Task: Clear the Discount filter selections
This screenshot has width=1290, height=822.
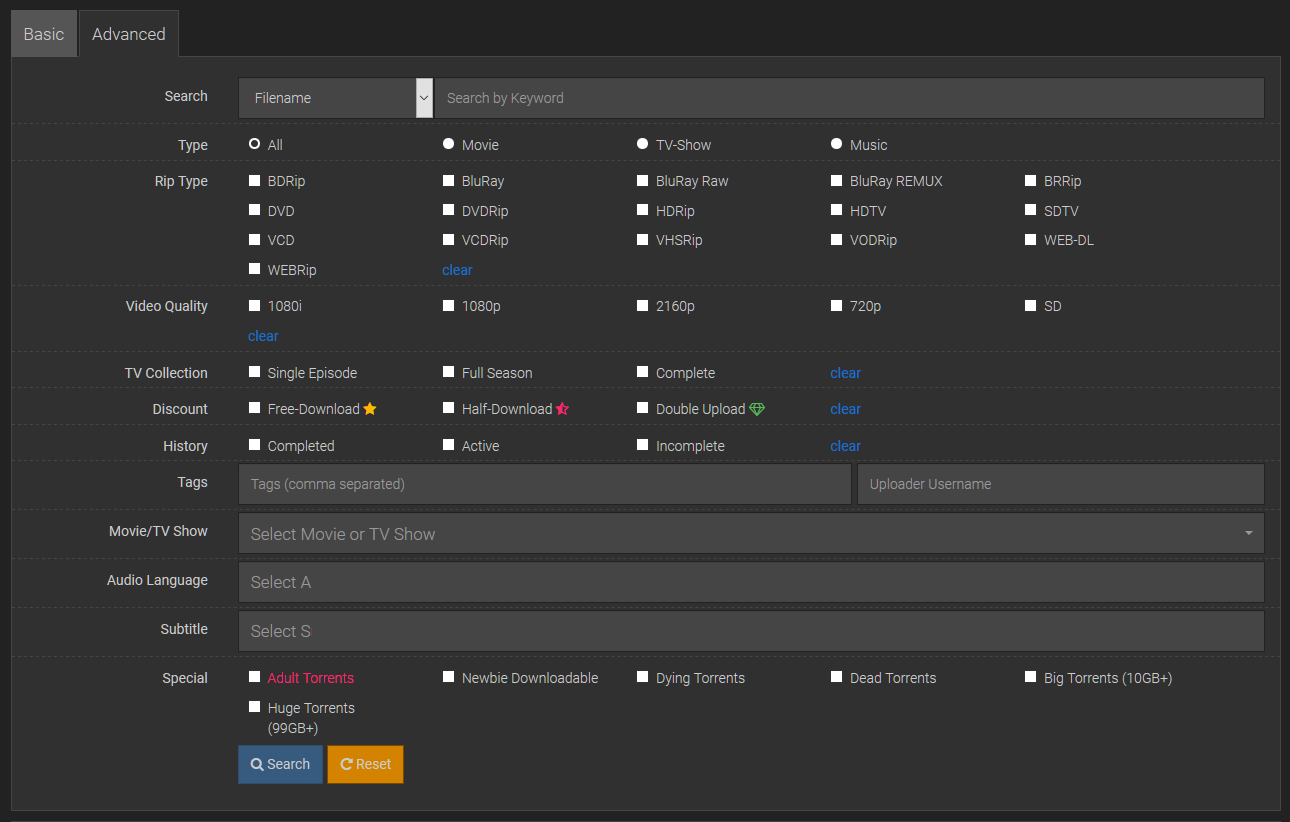Action: 845,408
